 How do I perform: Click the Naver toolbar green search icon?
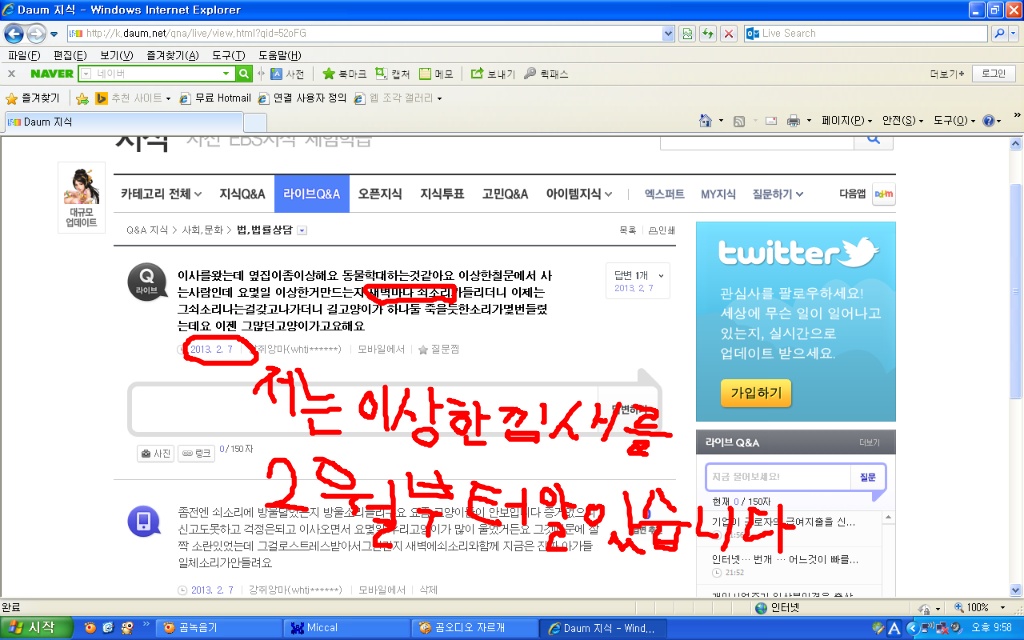click(244, 74)
